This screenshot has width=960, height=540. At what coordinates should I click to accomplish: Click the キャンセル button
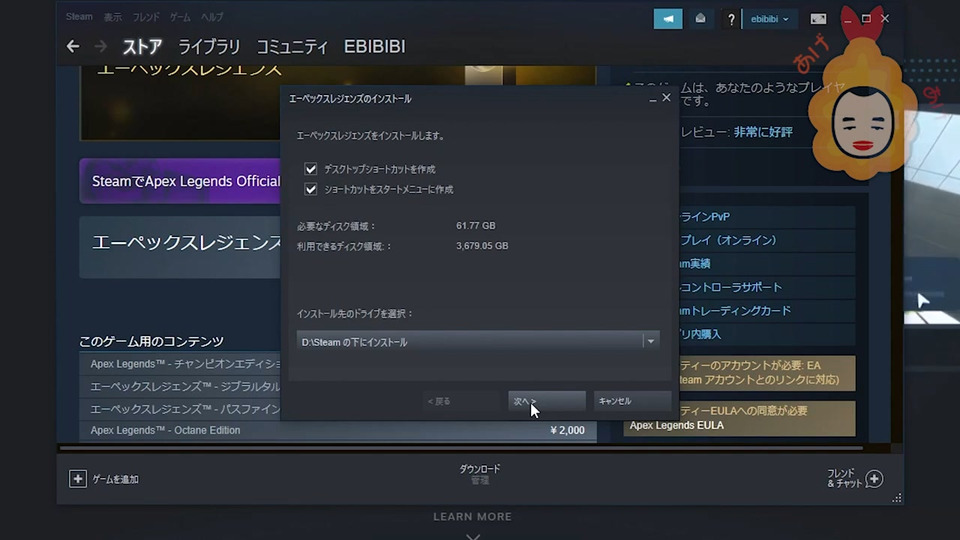coord(632,401)
